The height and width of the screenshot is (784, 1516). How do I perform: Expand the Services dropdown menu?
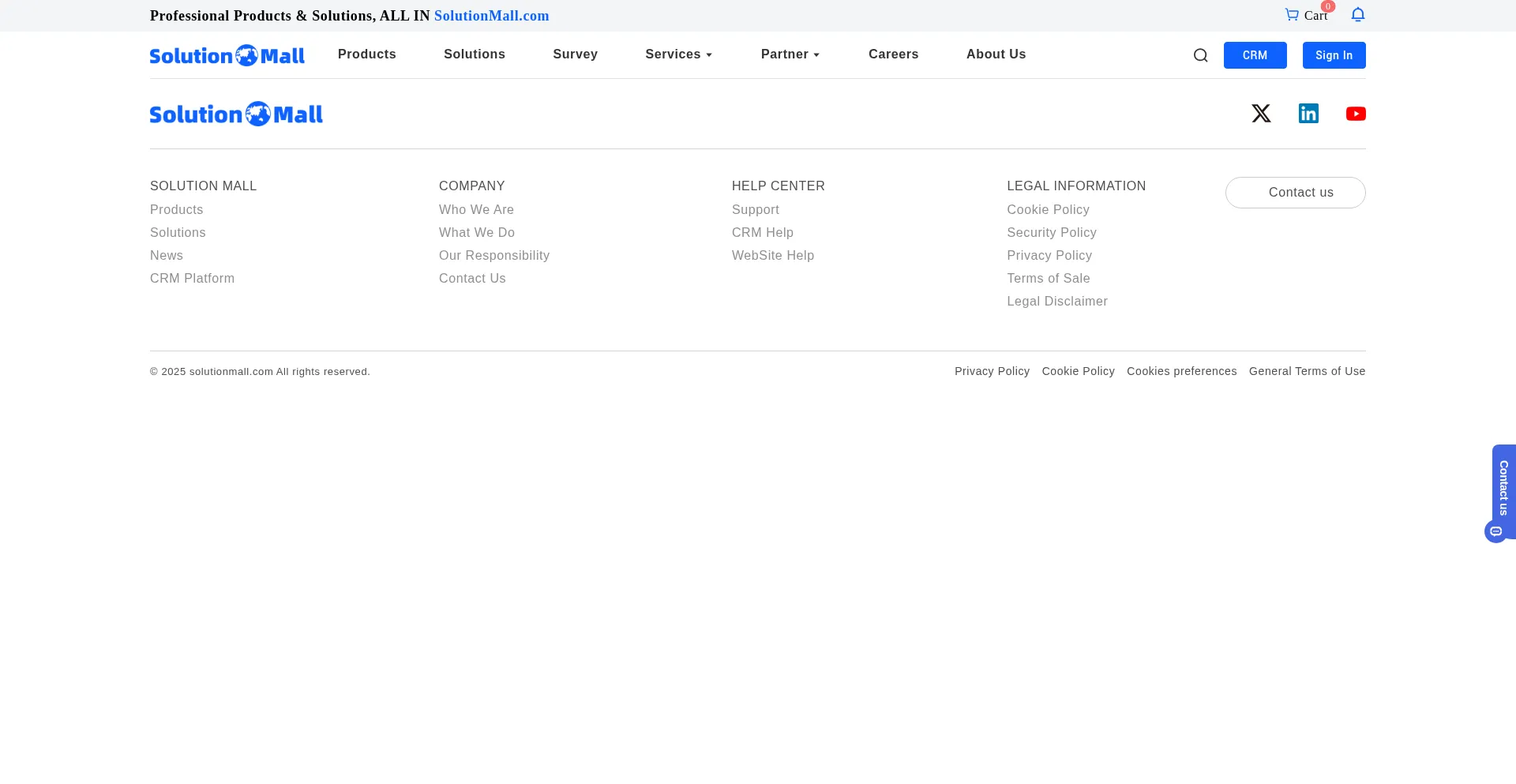pyautogui.click(x=678, y=54)
